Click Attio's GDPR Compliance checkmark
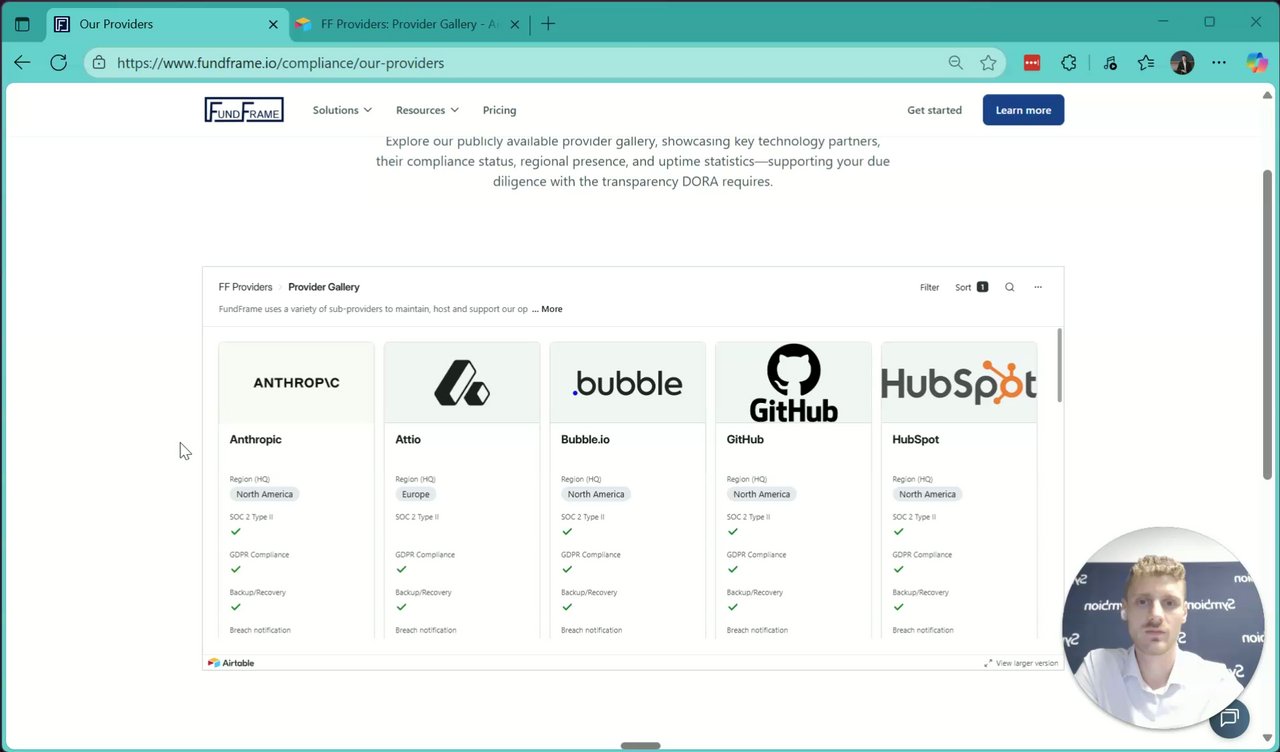This screenshot has width=1280, height=752. 401,569
